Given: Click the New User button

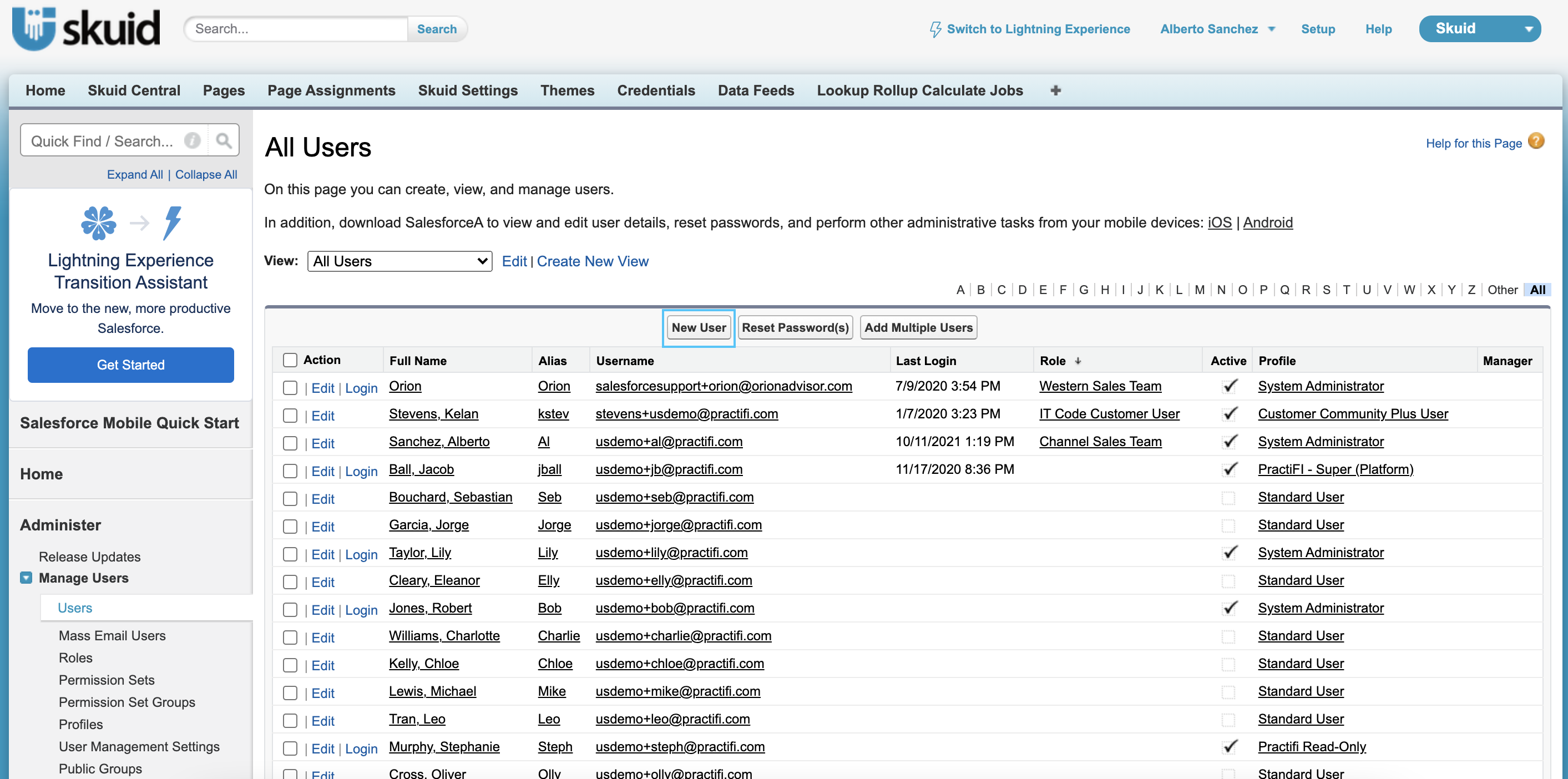Looking at the screenshot, I should coord(698,327).
